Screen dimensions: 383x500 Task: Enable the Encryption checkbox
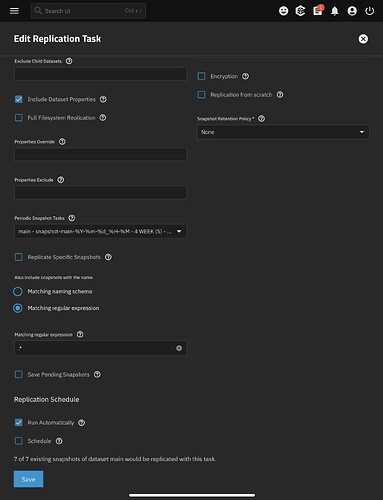201,76
